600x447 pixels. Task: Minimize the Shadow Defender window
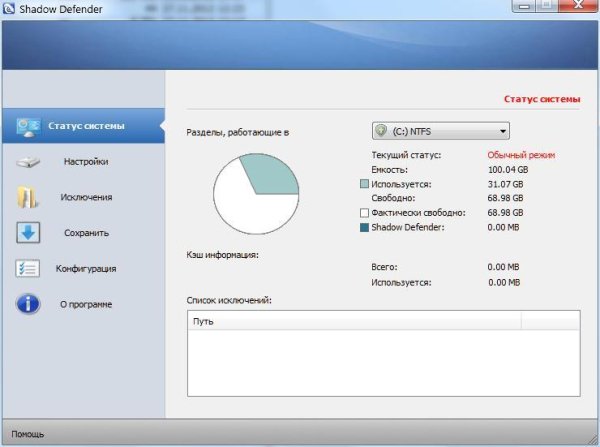coord(524,6)
